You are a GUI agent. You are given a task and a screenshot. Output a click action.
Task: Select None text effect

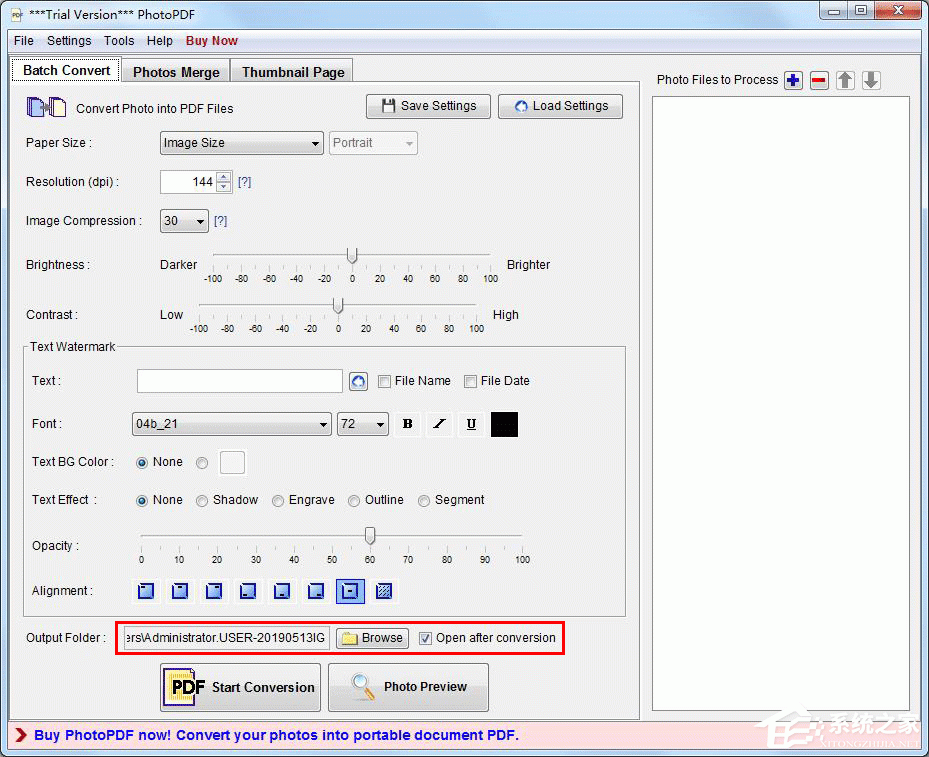coord(142,501)
